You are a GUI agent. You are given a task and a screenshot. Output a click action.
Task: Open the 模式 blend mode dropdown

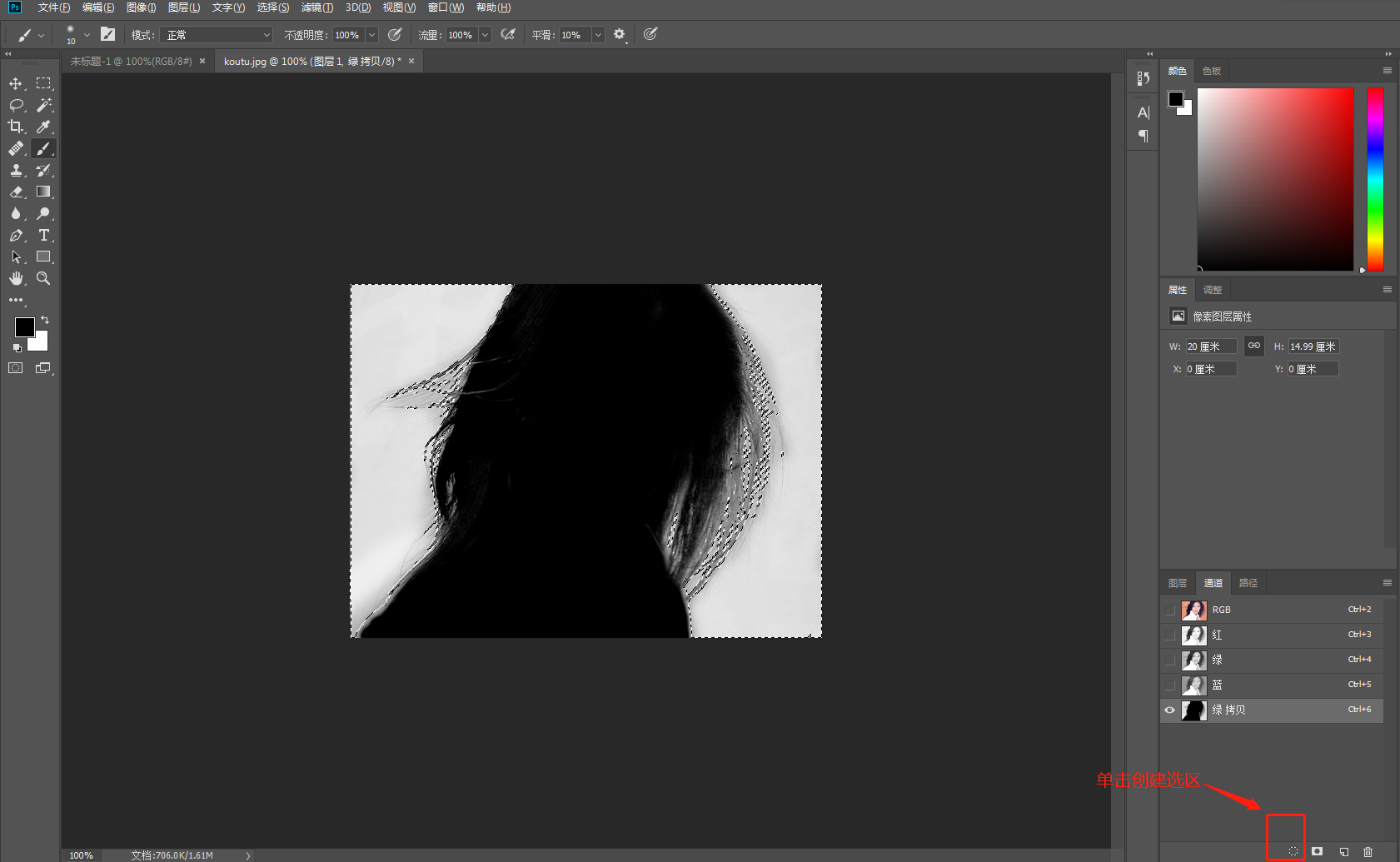[217, 35]
